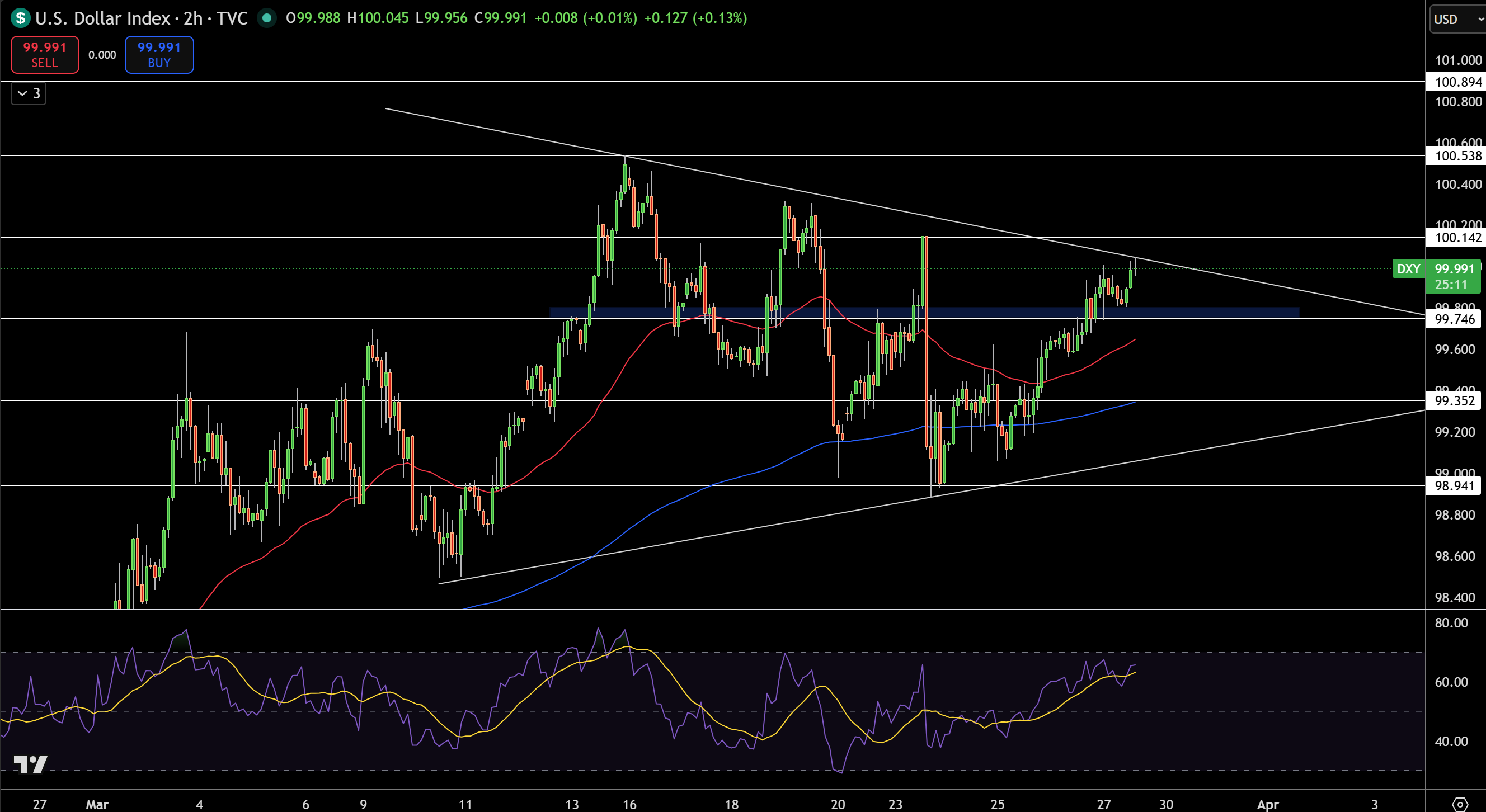
Task: Open chart settings gear icon
Action: tap(1460, 804)
